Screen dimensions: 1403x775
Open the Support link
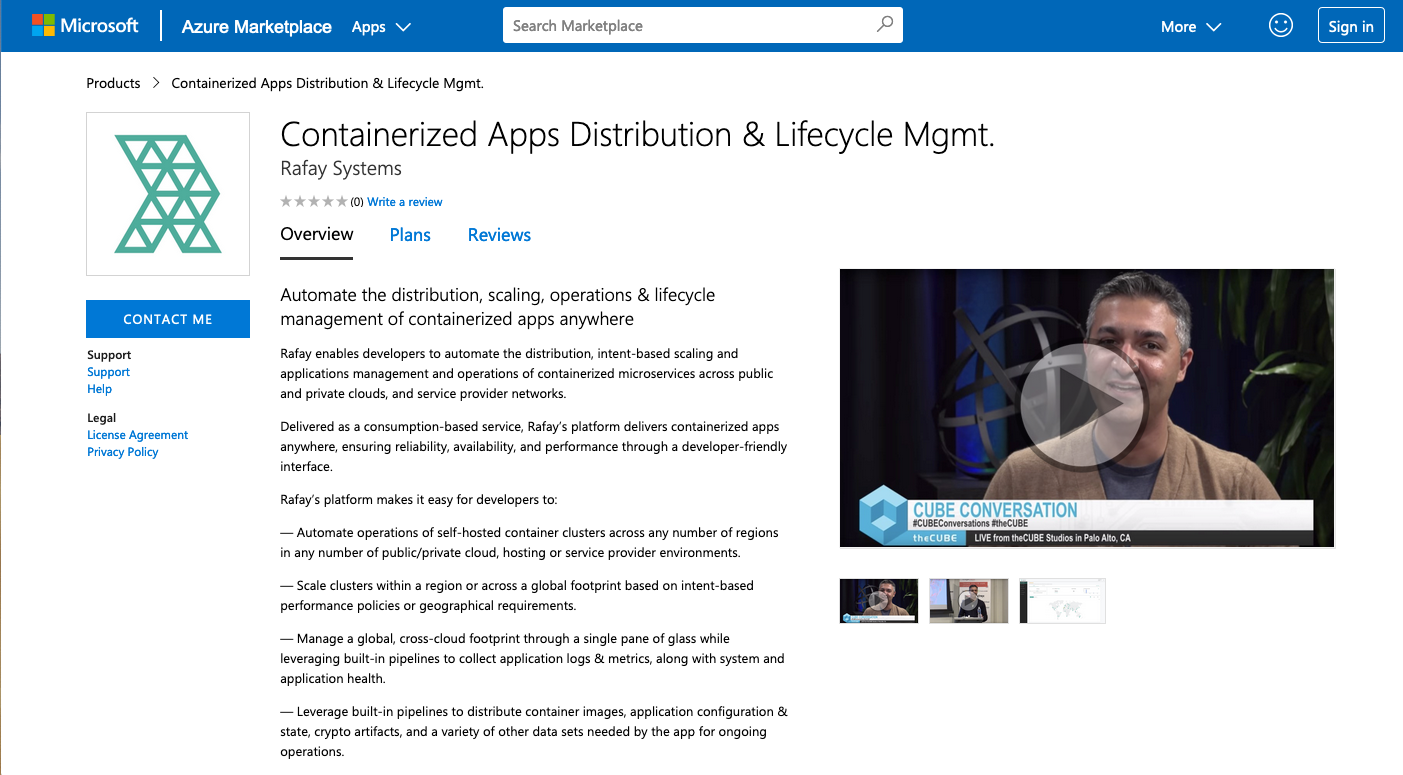[108, 372]
